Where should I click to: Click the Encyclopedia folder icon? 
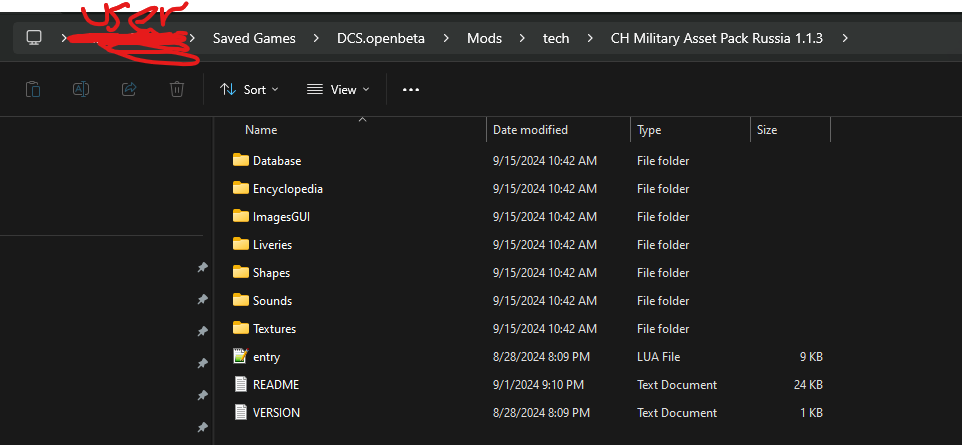[x=240, y=188]
